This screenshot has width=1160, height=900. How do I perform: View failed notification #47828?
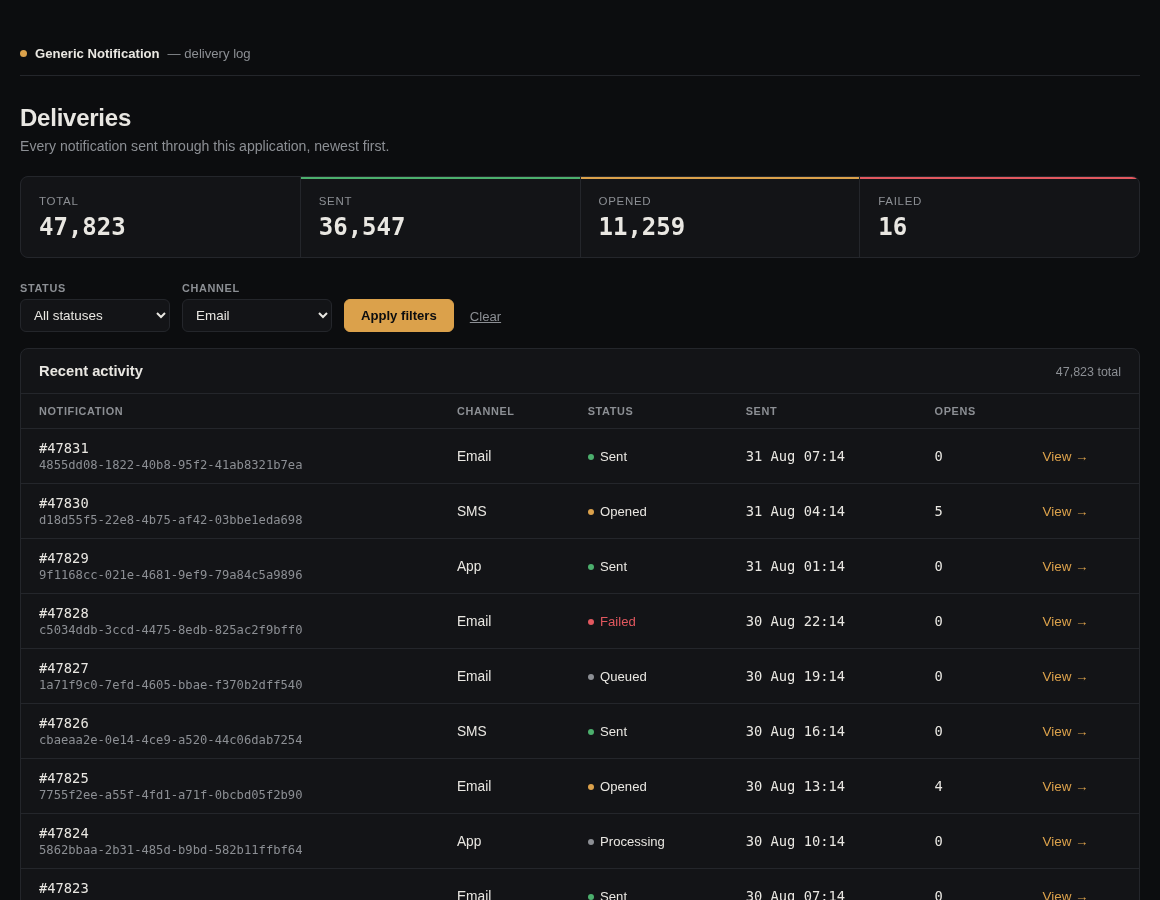click(x=1065, y=622)
